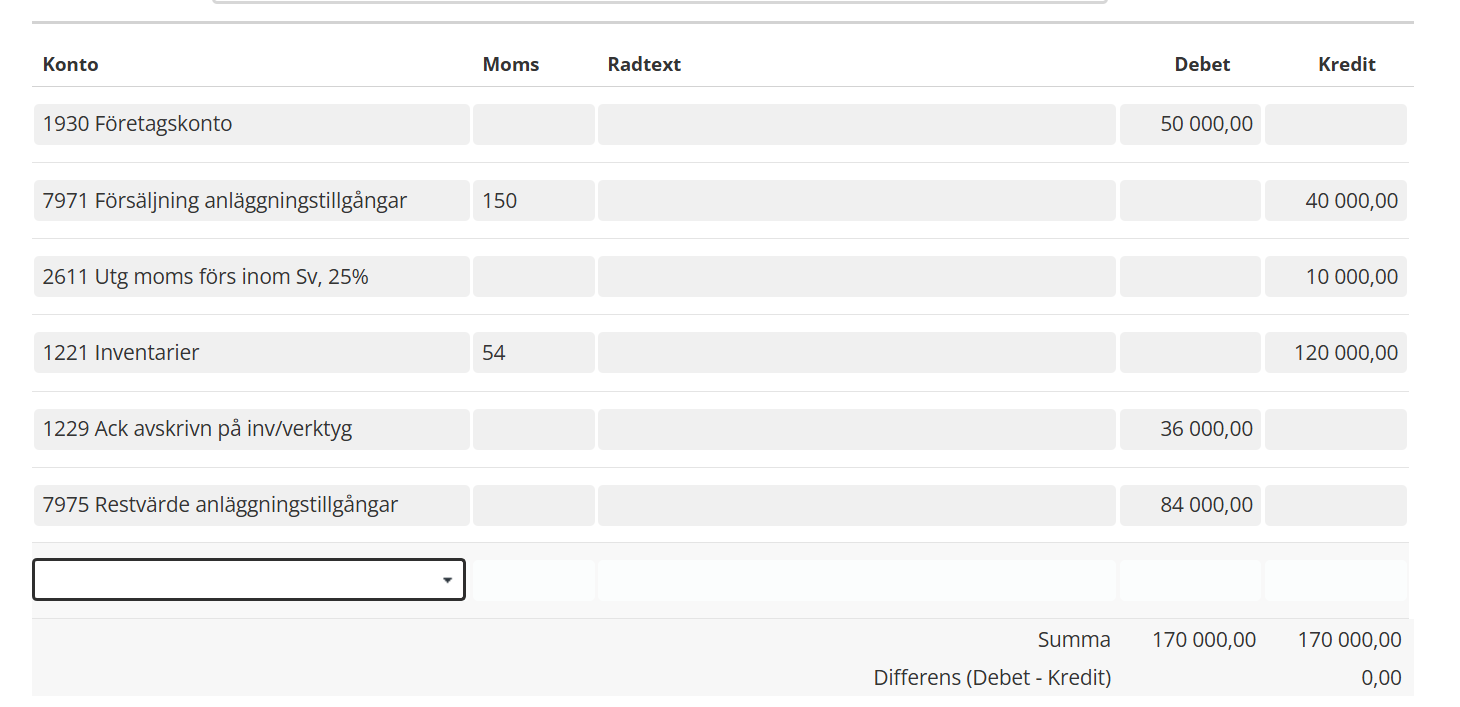Select the 1229 Ack avskrivn account field
This screenshot has height=707, width=1460.
251,429
